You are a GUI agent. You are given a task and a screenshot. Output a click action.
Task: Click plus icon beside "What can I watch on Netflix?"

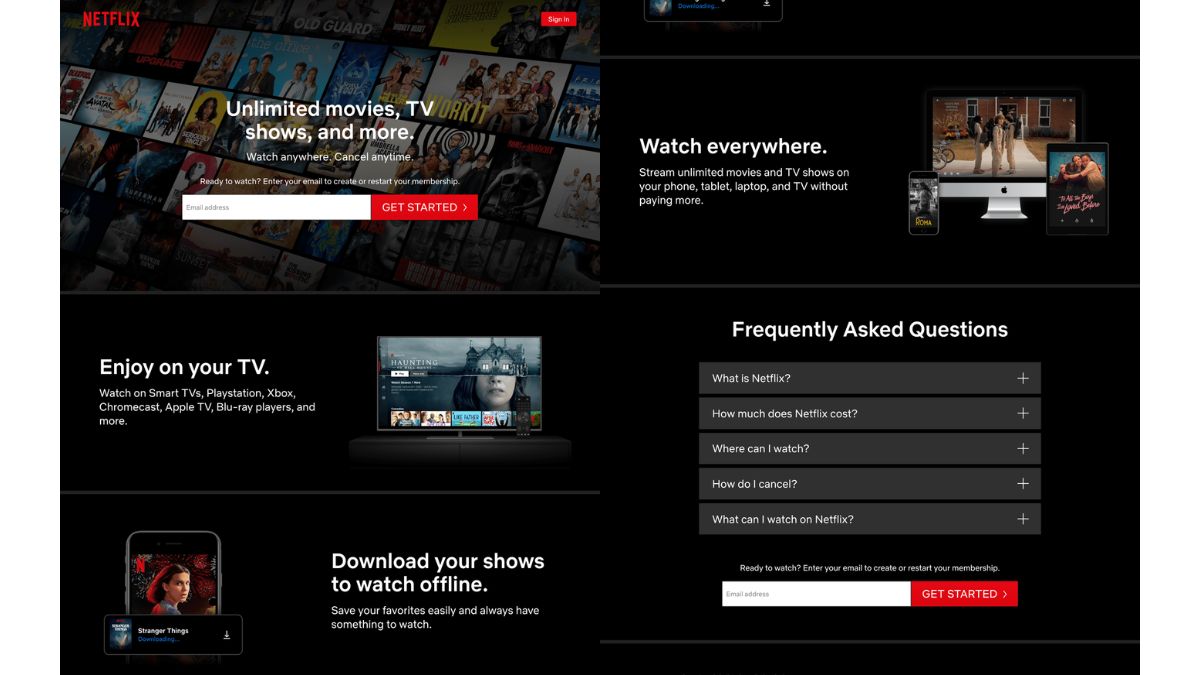point(1022,519)
